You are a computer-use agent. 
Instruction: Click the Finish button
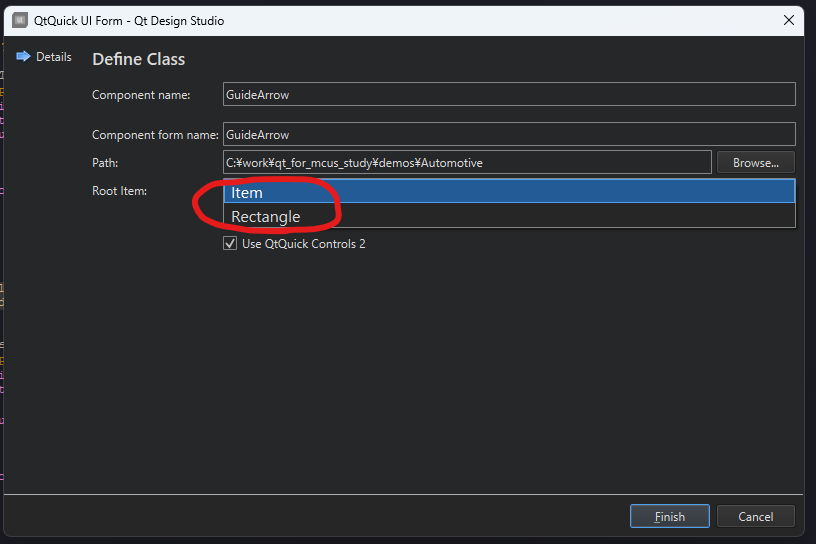670,516
